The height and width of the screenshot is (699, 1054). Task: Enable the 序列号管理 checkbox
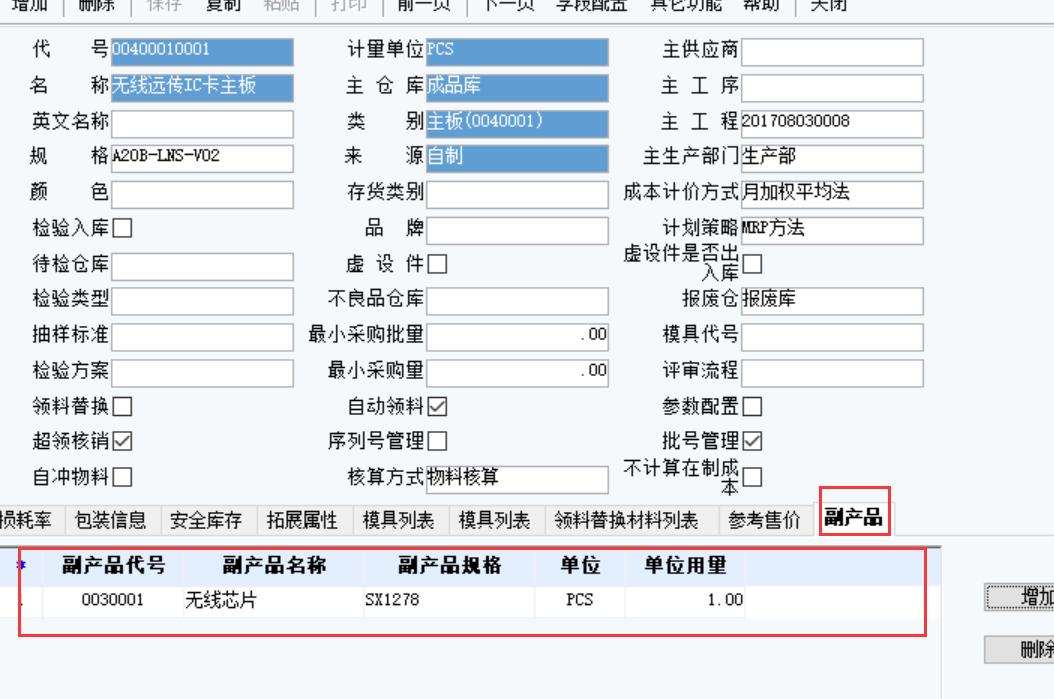click(437, 440)
